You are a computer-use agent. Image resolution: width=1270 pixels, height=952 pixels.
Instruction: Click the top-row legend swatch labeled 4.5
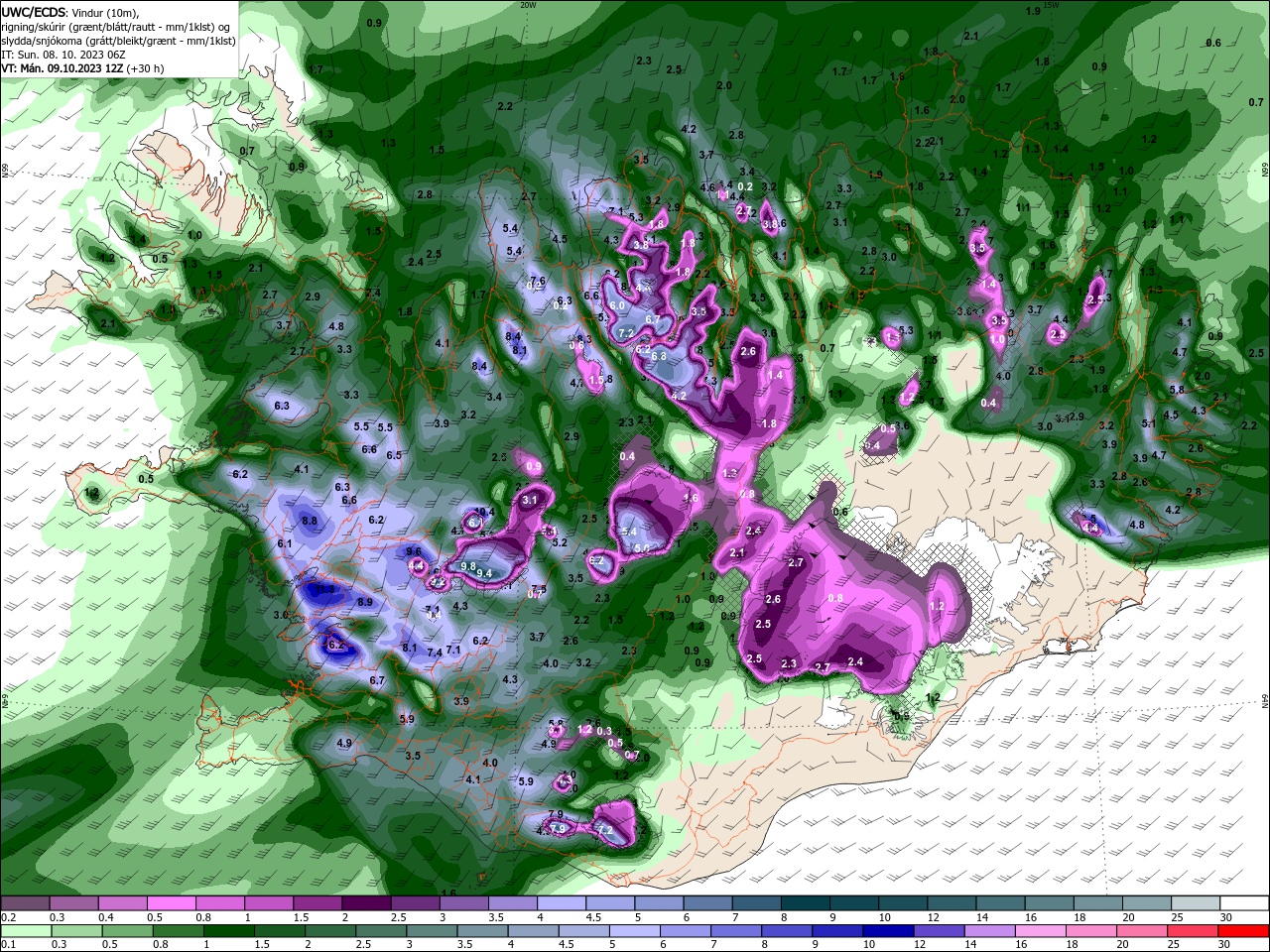(610, 903)
